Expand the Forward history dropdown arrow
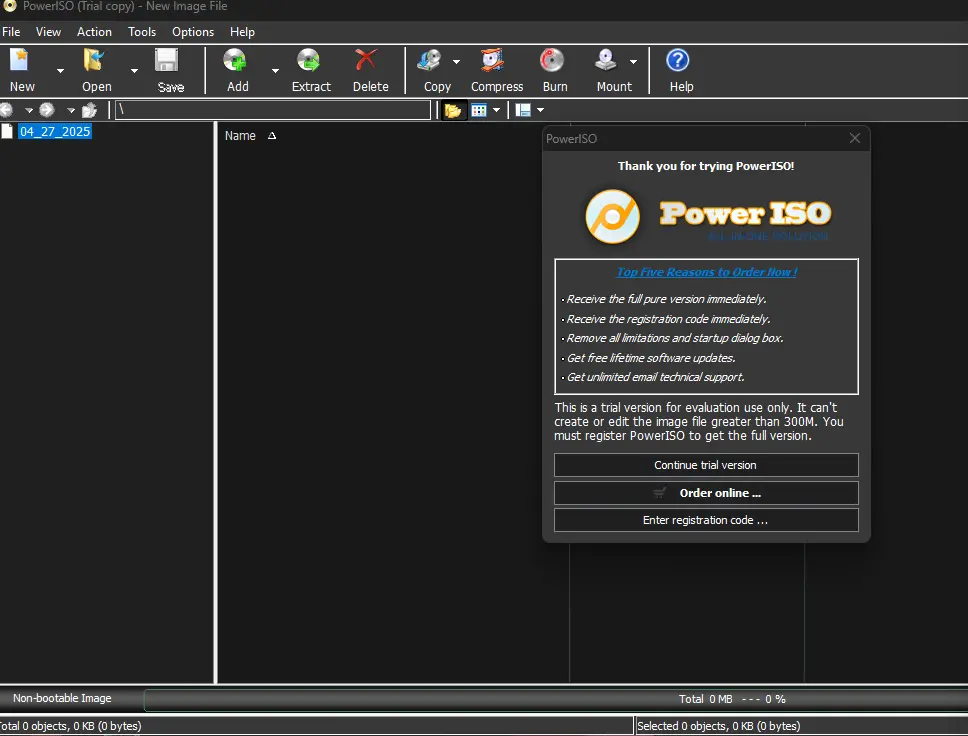Viewport: 968px width, 736px height. [x=71, y=111]
